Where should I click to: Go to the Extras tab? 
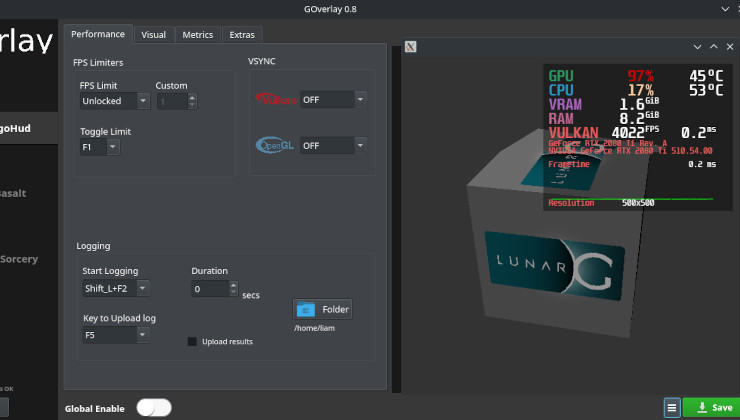tap(242, 34)
